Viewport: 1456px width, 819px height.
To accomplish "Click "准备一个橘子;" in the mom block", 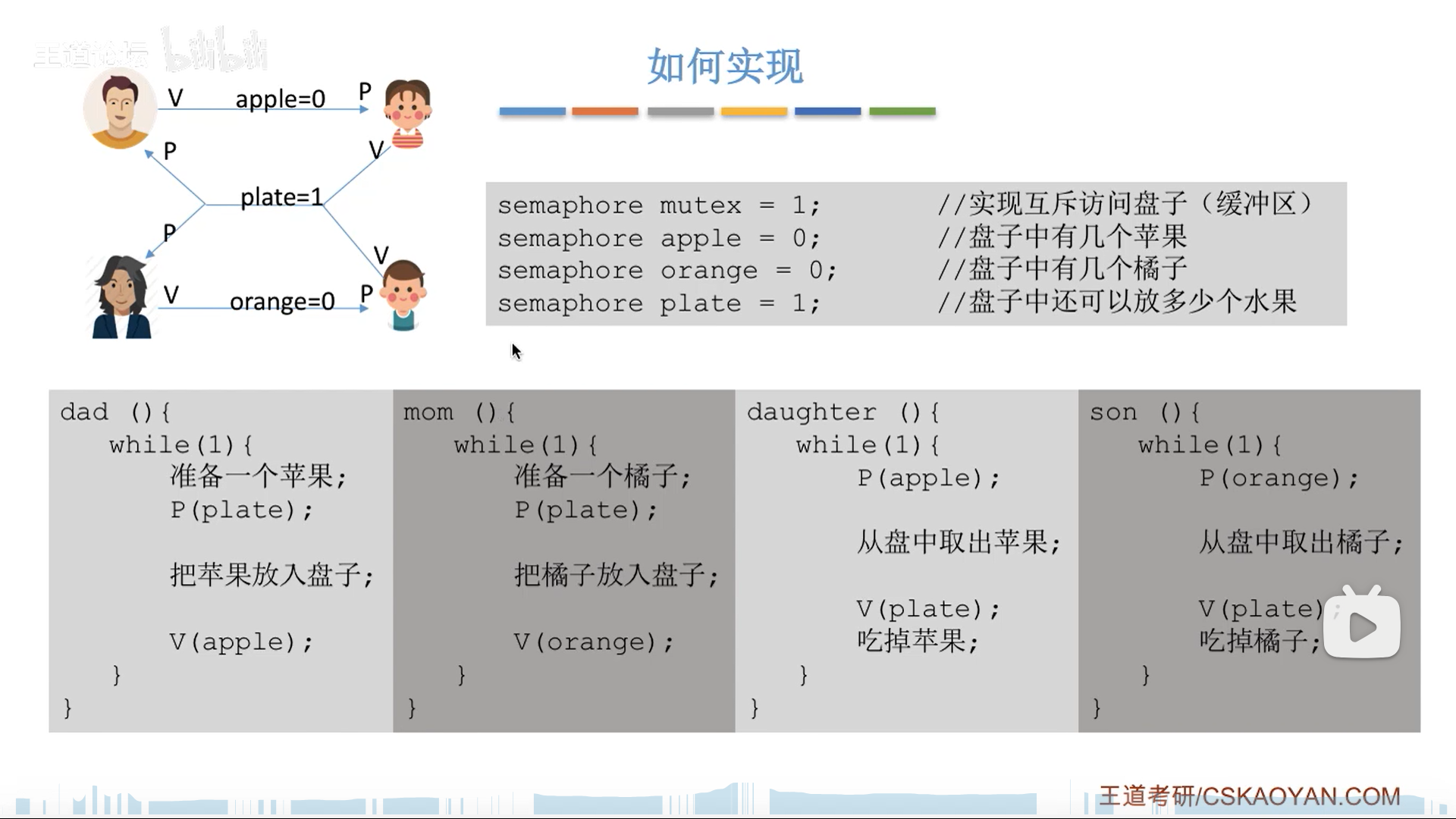I will click(x=602, y=476).
